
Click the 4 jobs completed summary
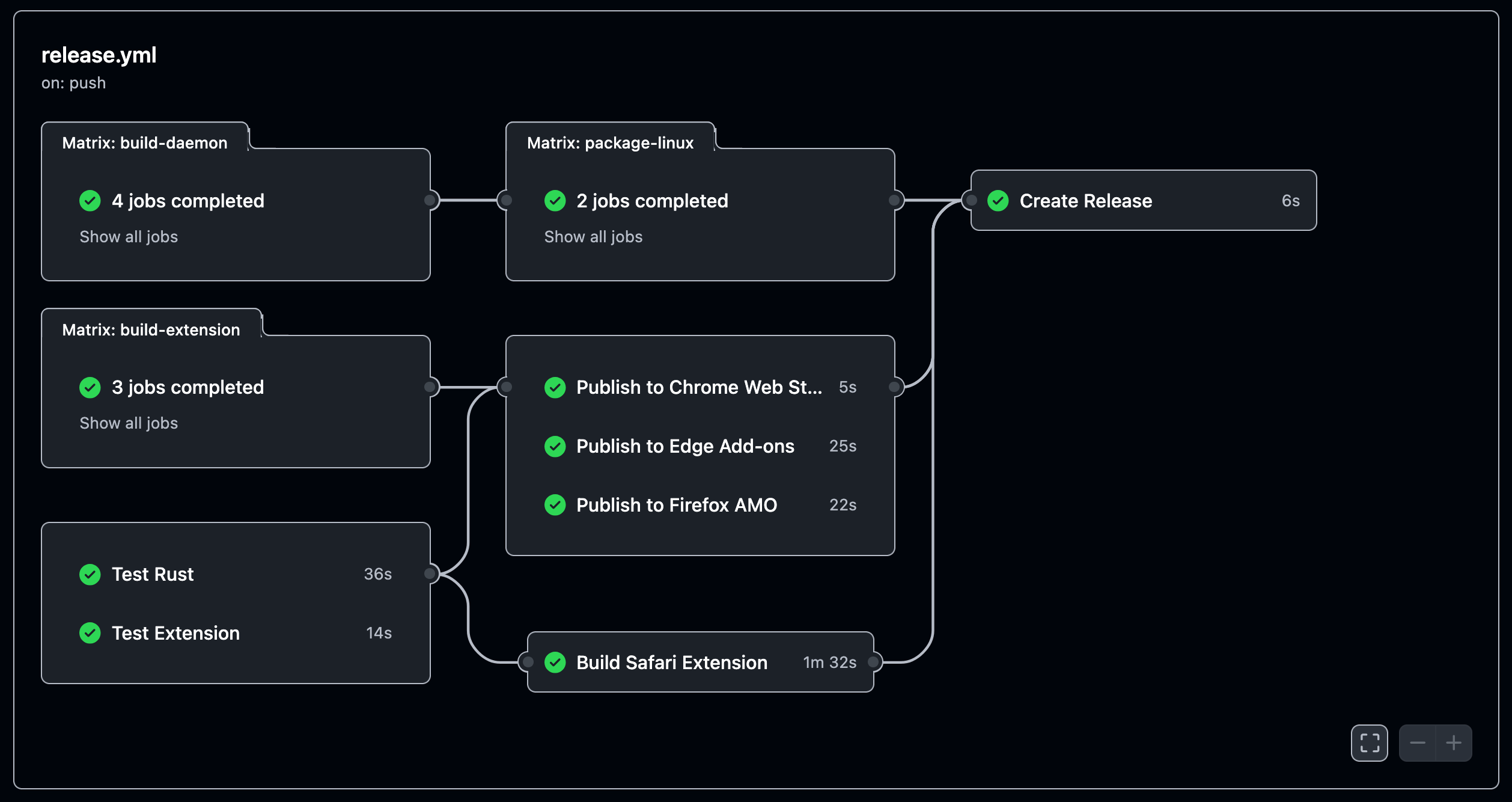(187, 201)
